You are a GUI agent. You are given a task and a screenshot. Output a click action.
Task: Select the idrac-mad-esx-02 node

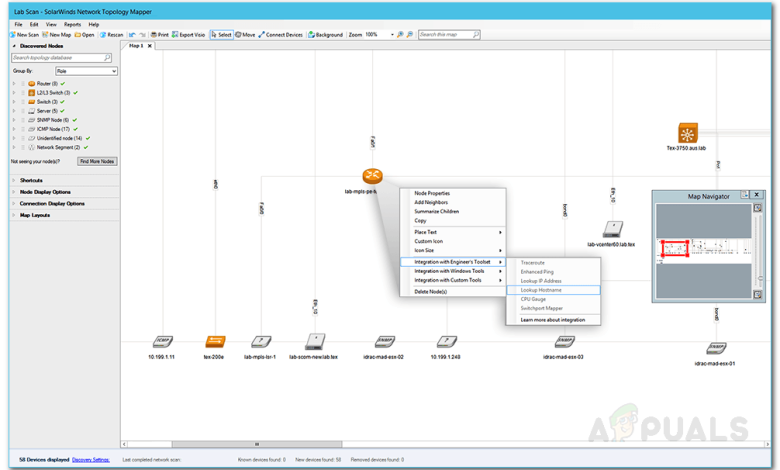pyautogui.click(x=385, y=341)
